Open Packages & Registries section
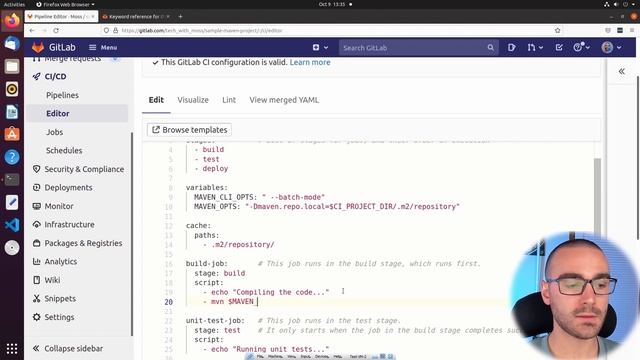This screenshot has height=360, width=640. click(x=83, y=243)
